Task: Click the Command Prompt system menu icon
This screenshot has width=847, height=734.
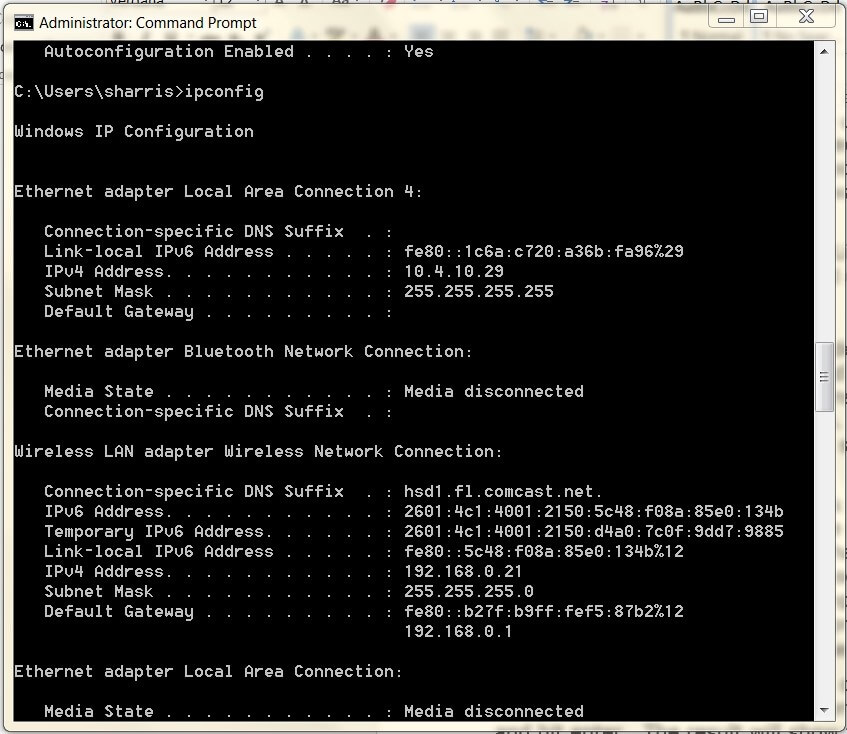Action: [23, 22]
